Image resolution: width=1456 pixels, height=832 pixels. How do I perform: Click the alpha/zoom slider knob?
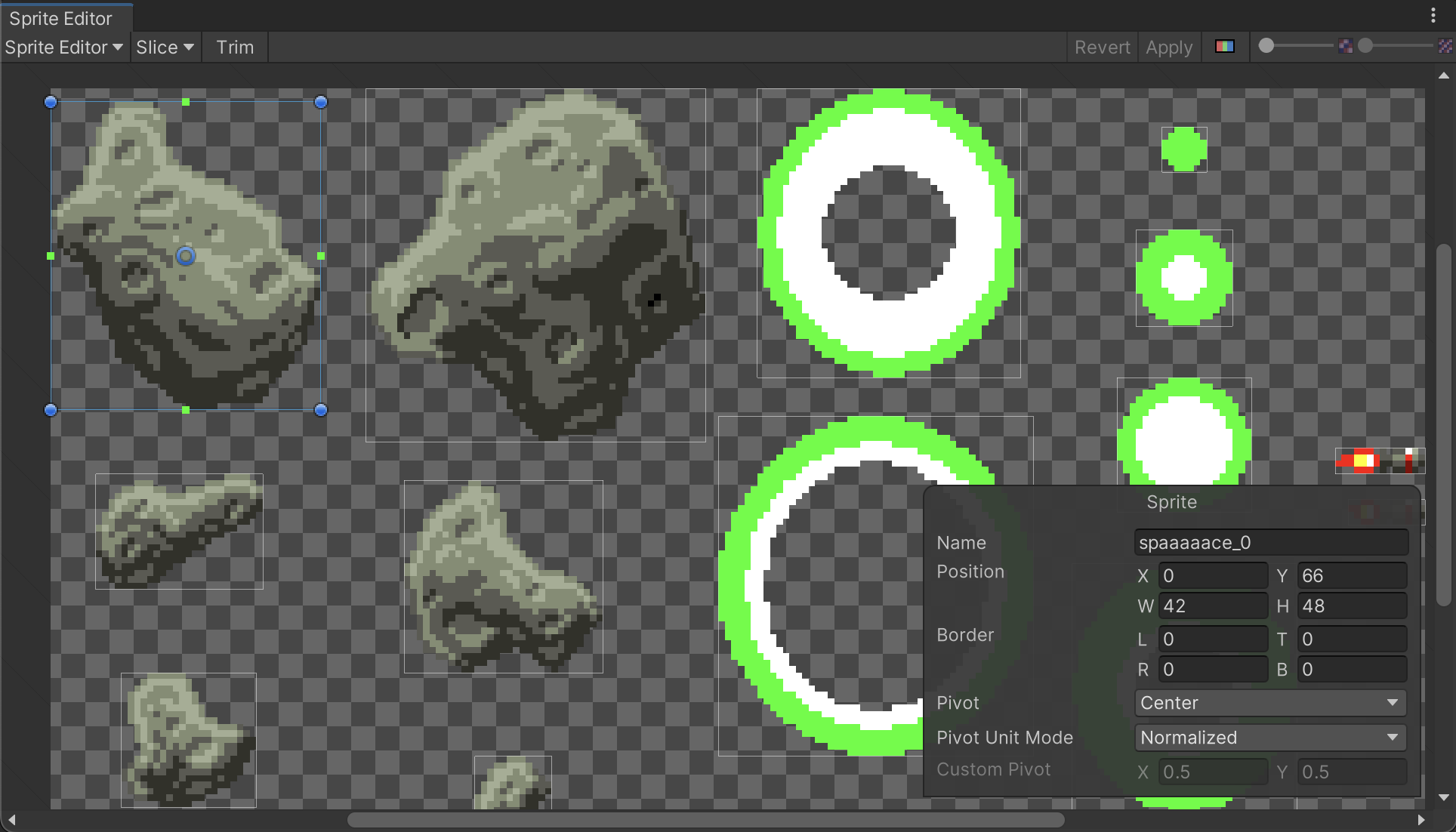tap(1266, 46)
